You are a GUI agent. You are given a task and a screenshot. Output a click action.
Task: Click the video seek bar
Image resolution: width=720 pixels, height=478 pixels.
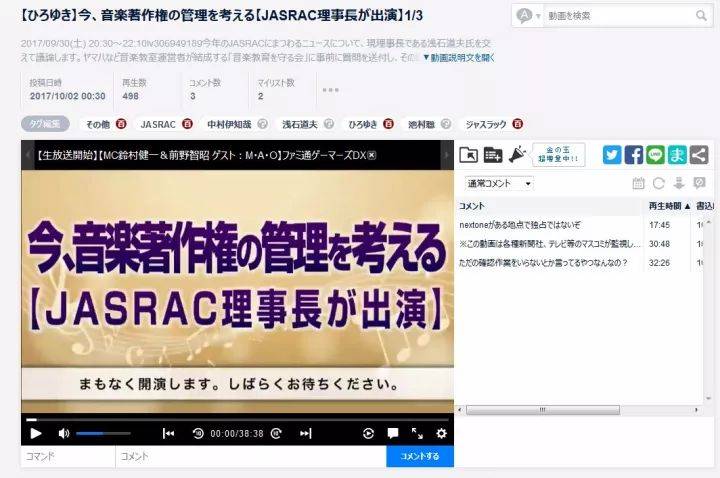pyautogui.click(x=237, y=419)
